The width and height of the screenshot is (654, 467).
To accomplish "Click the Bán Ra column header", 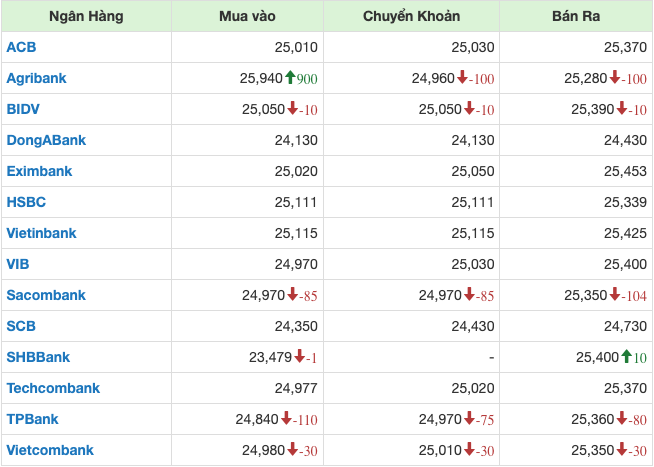I will (x=575, y=16).
